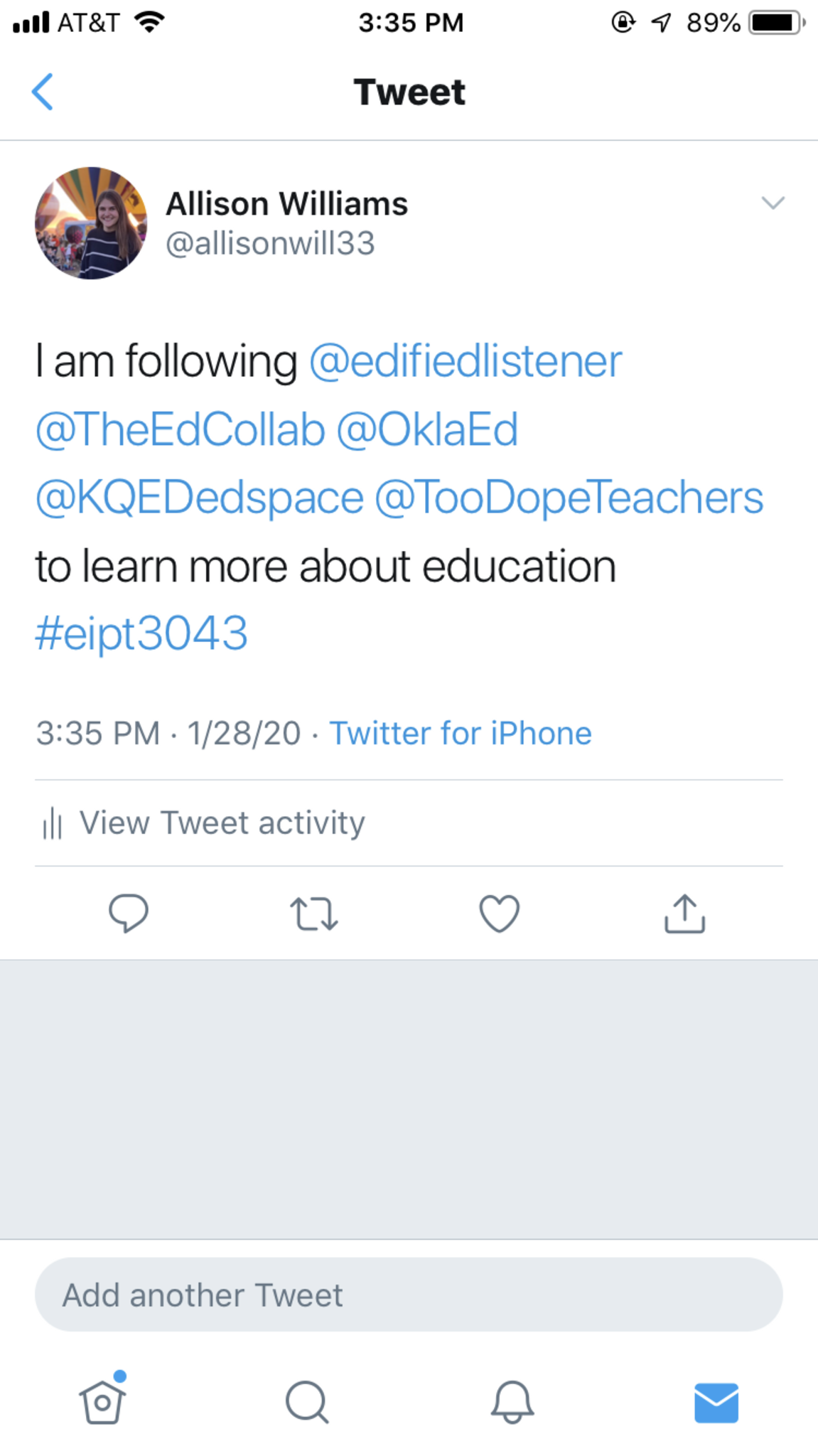818x1456 pixels.
Task: Open the @edifiedlistener mention
Action: click(x=465, y=361)
